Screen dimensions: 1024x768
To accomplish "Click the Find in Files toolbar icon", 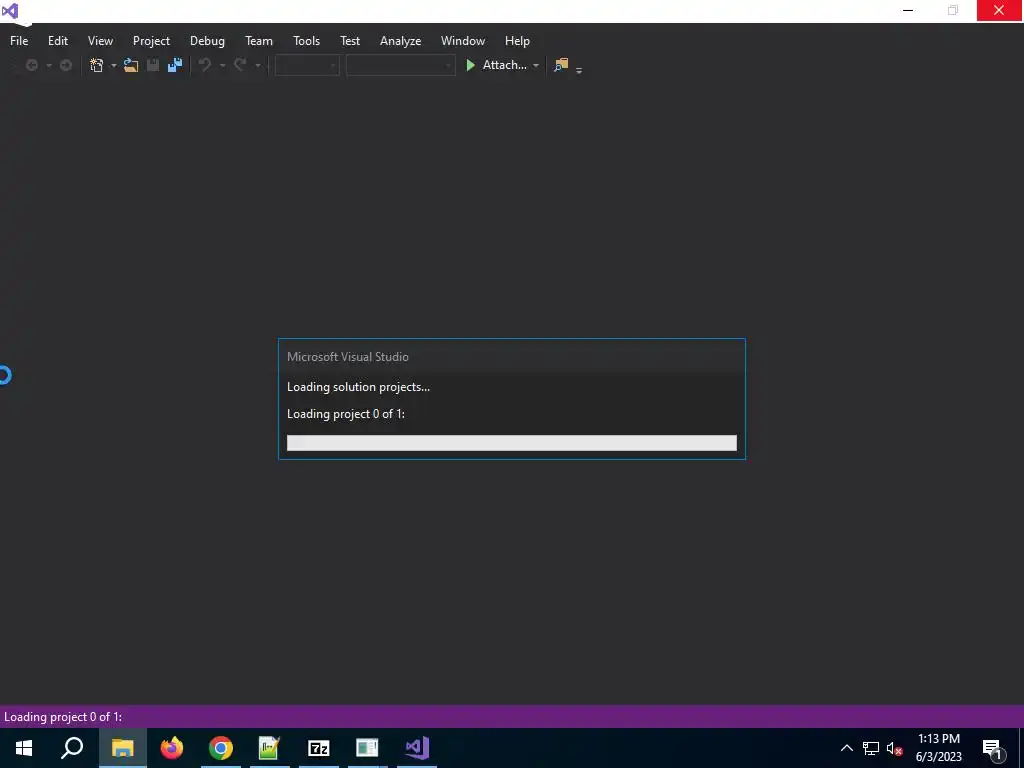I will click(x=561, y=65).
